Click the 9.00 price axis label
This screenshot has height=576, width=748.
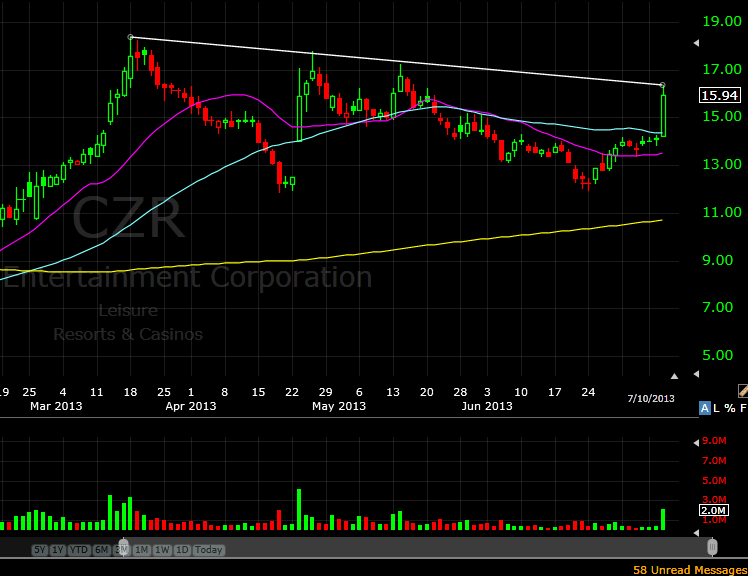pos(717,260)
